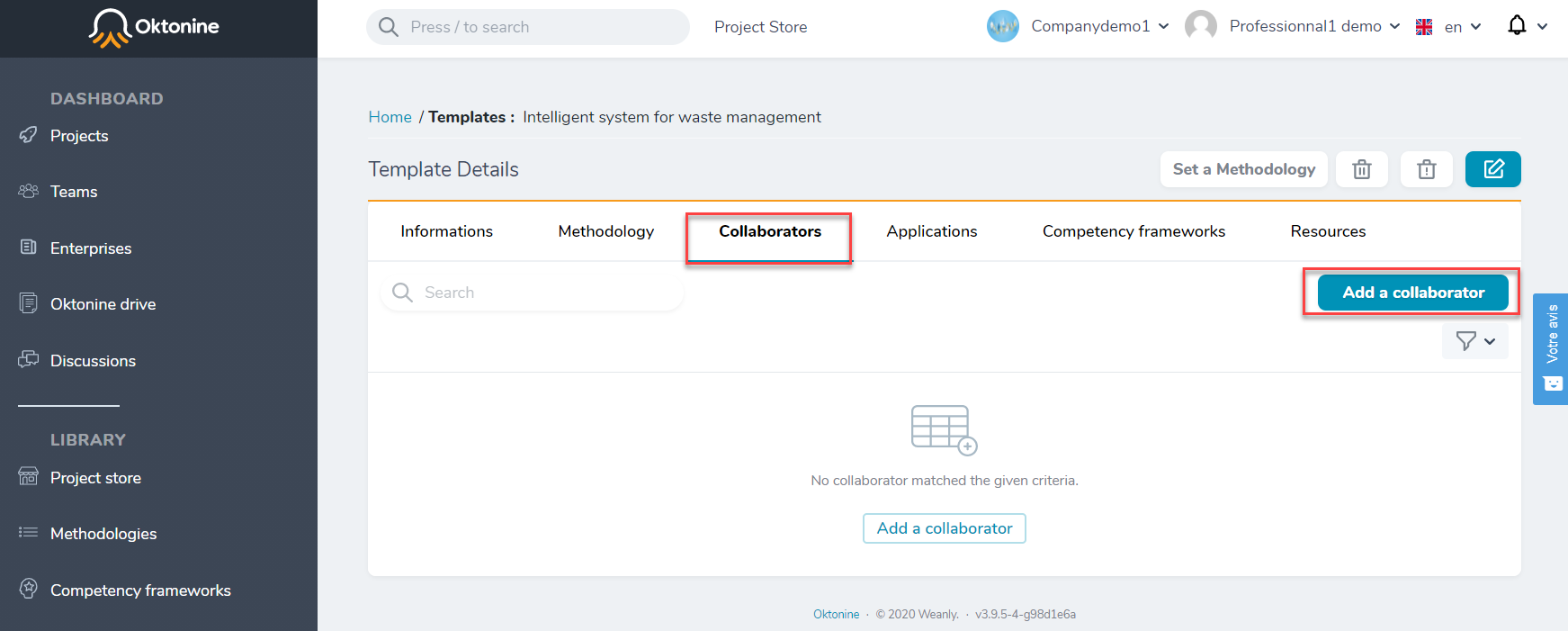Open the Project Store link in top bar

(x=760, y=27)
